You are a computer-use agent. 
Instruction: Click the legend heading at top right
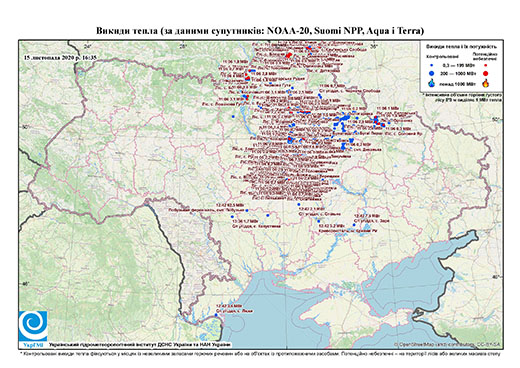(x=461, y=47)
